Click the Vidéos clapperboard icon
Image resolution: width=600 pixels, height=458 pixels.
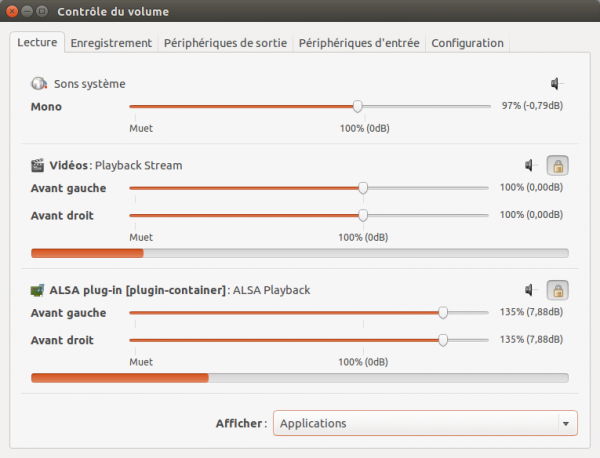[39, 165]
